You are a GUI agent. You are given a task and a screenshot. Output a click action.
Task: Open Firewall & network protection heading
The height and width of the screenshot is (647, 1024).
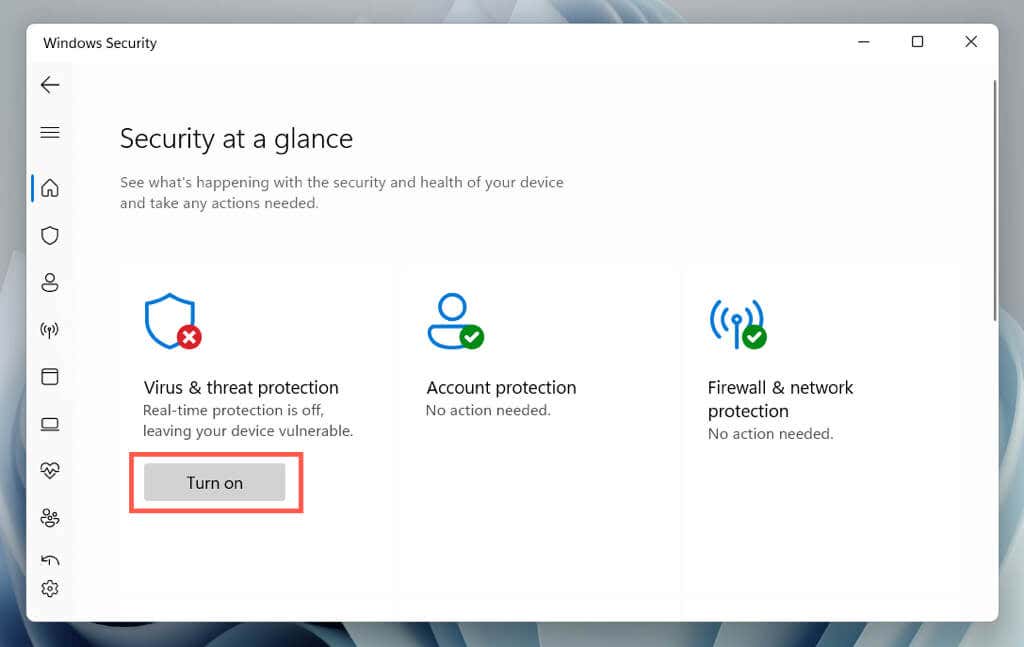click(x=780, y=399)
